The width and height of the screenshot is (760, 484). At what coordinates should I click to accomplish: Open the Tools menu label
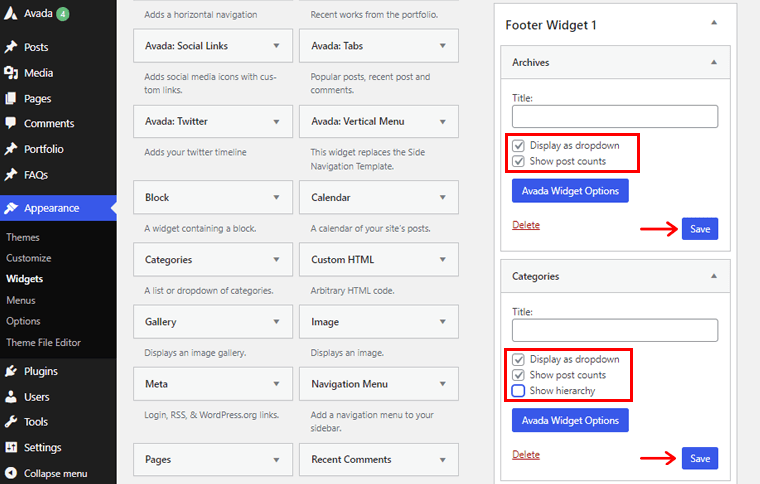click(36, 422)
